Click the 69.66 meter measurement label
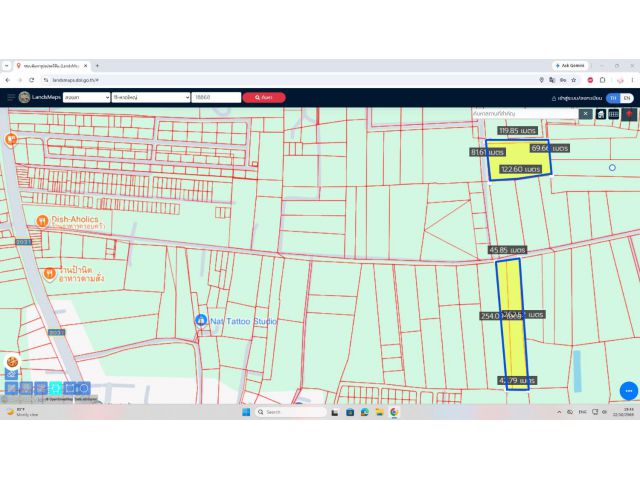Screen dimensions: 640x480 point(550,148)
